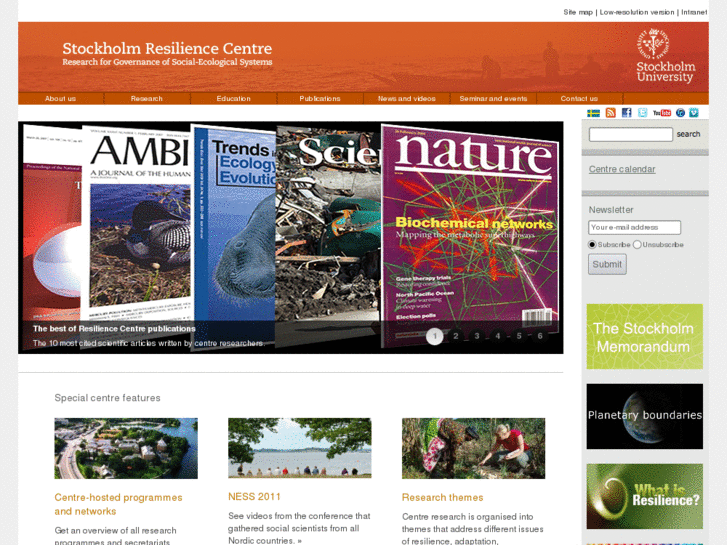Open the orange RSS feed icon
This screenshot has height=545, width=727.
pyautogui.click(x=611, y=113)
